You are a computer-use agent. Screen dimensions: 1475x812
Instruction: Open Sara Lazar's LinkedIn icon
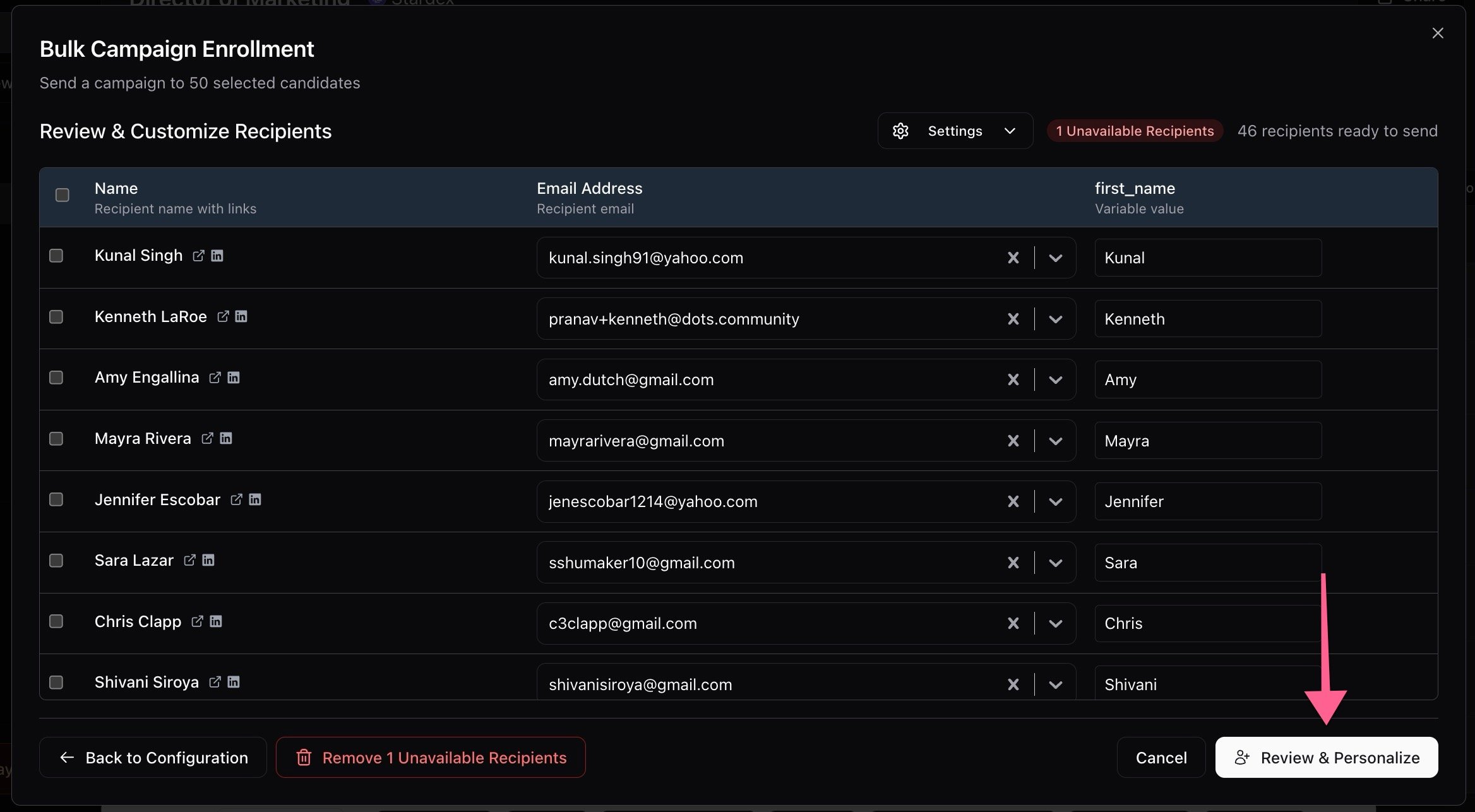click(x=208, y=560)
